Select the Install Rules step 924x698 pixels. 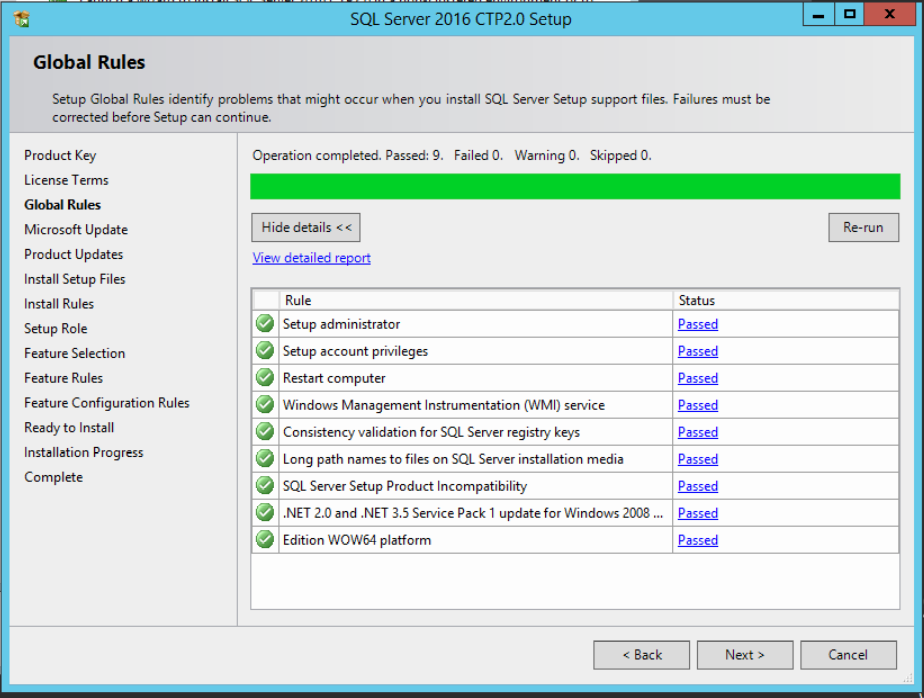pyautogui.click(x=59, y=304)
